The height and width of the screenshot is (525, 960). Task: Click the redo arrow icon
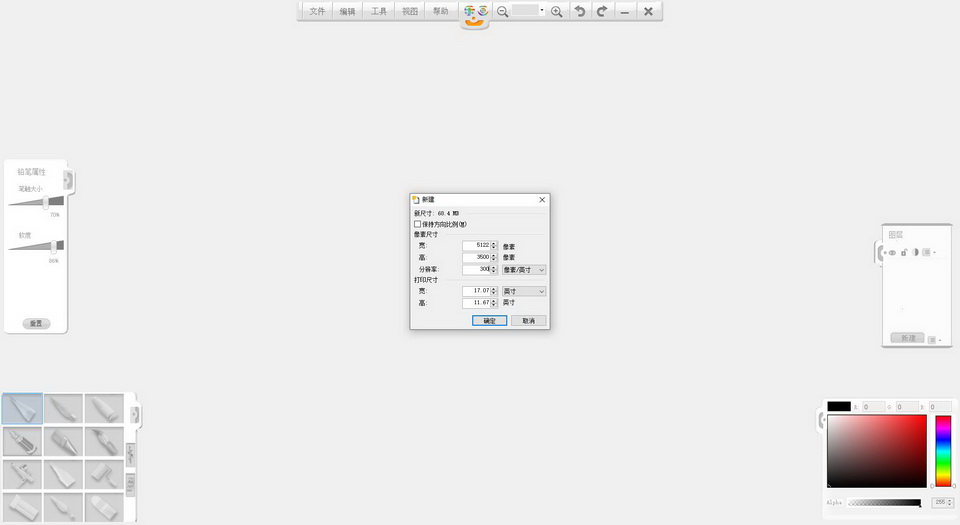(602, 11)
